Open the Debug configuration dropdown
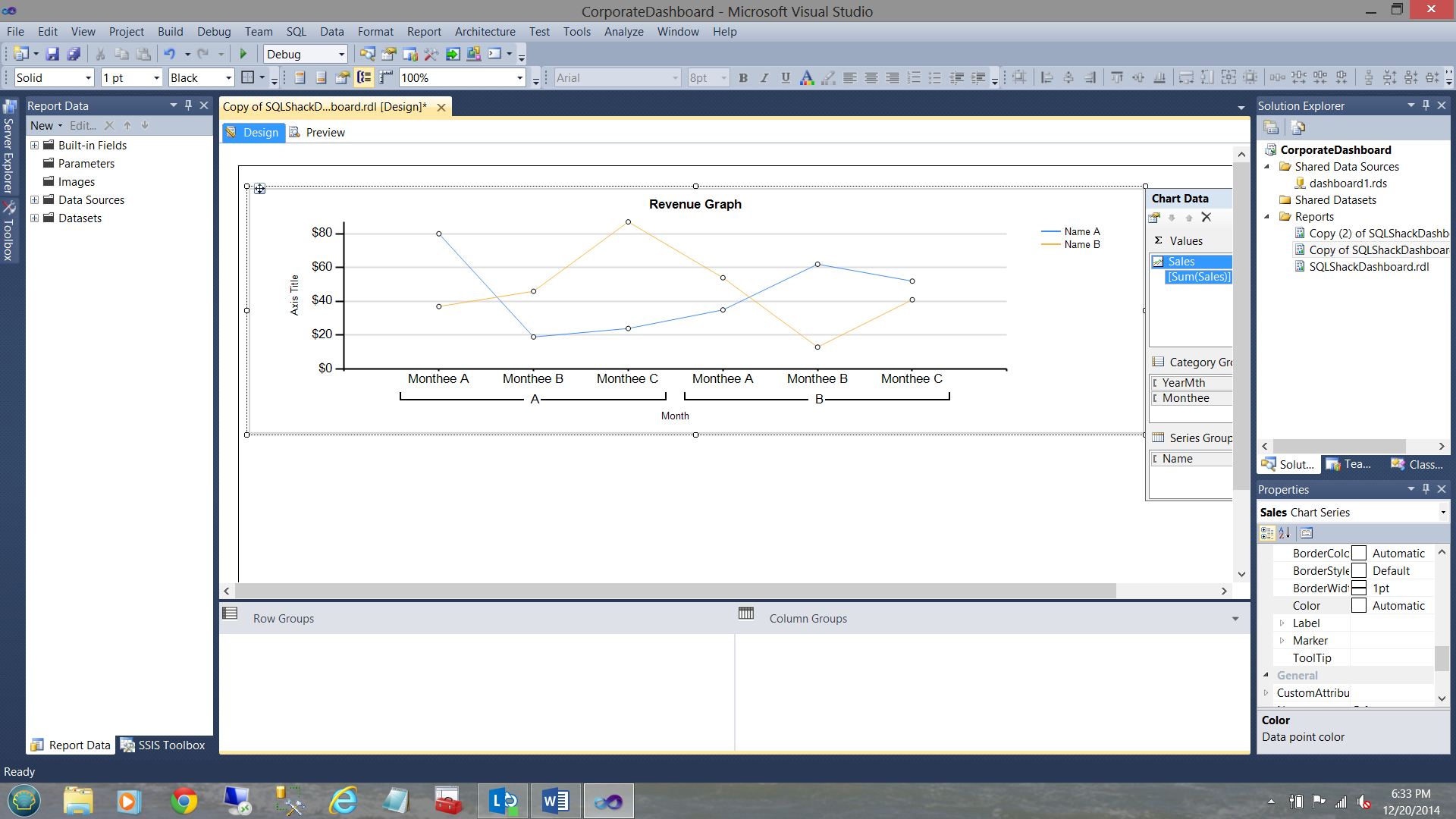This screenshot has height=819, width=1456. click(x=341, y=54)
